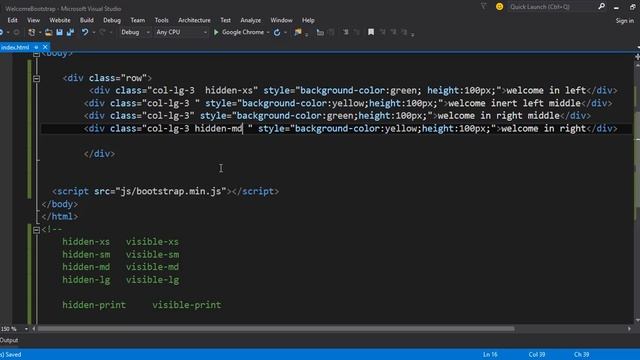Open the Google Chrome browser target dropdown arrow

pyautogui.click(x=268, y=32)
